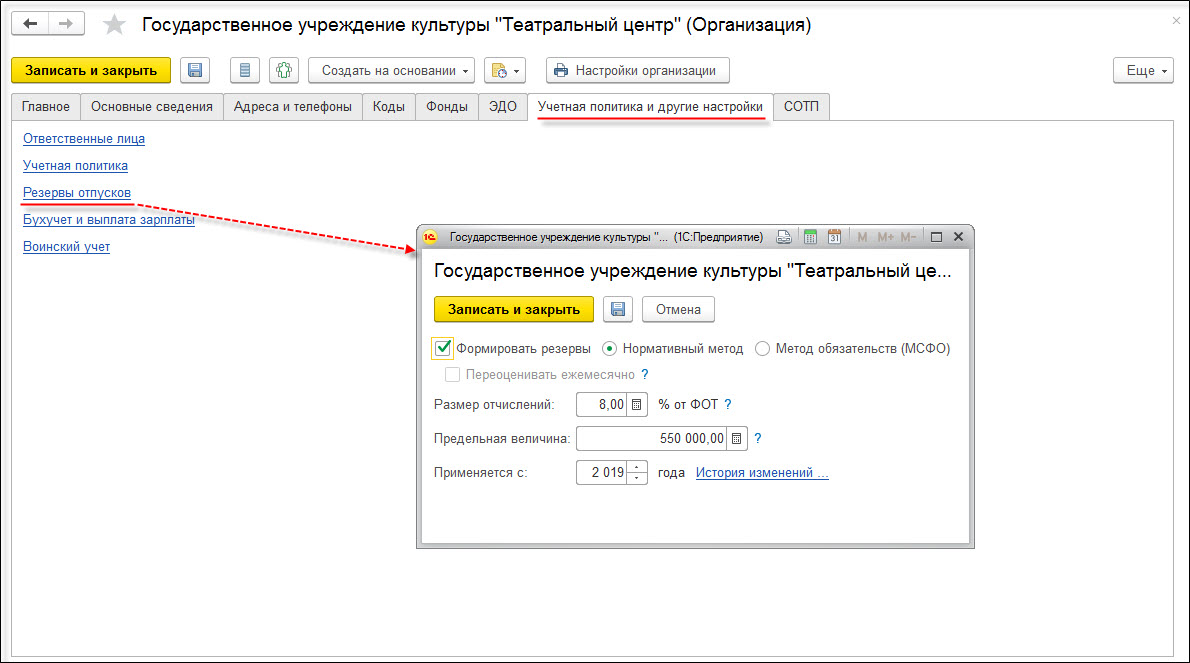The width and height of the screenshot is (1190, 663).
Task: Close the reserves dialog window
Action: click(x=959, y=237)
